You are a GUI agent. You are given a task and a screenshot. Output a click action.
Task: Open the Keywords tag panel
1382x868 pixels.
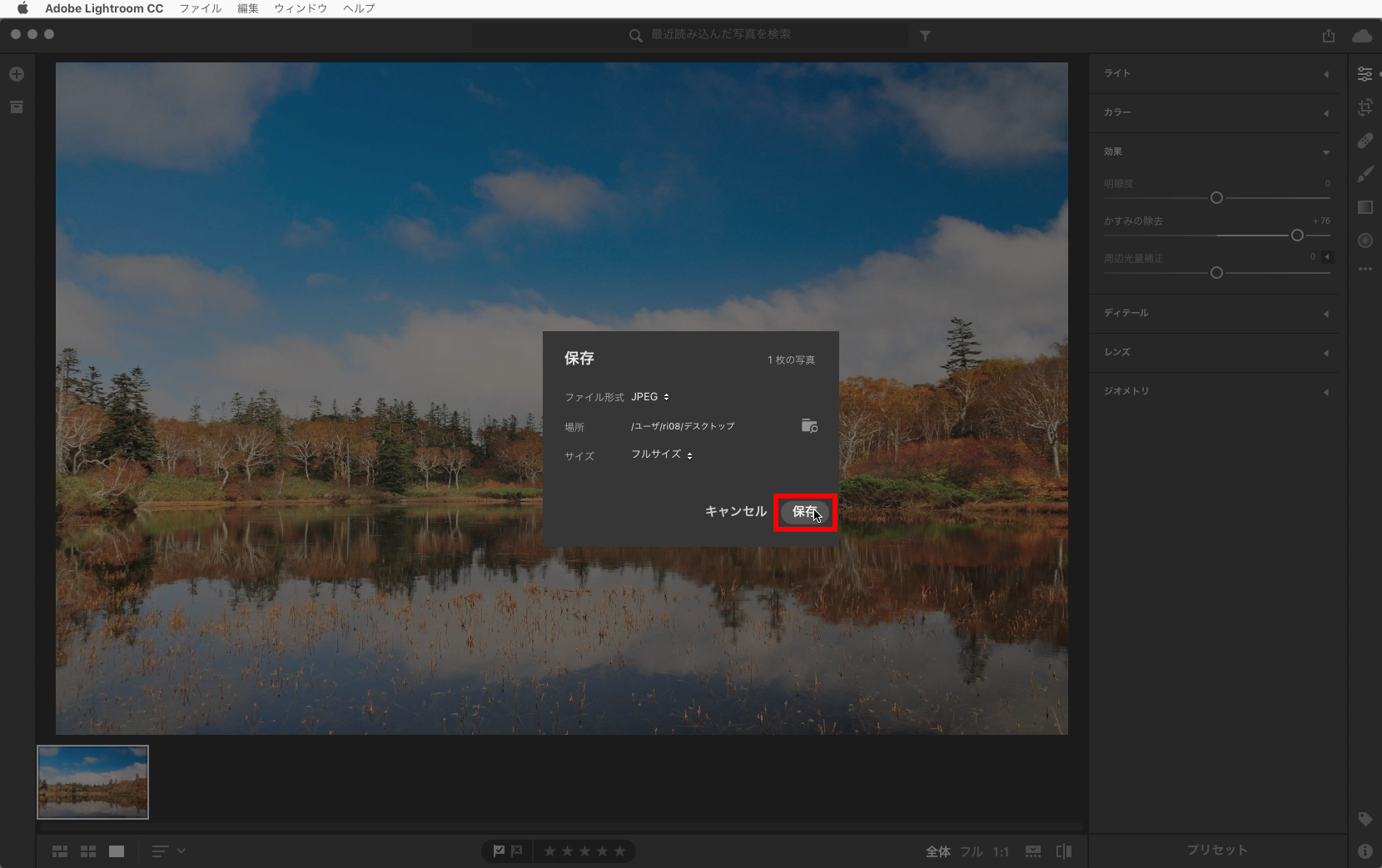pos(1365,819)
